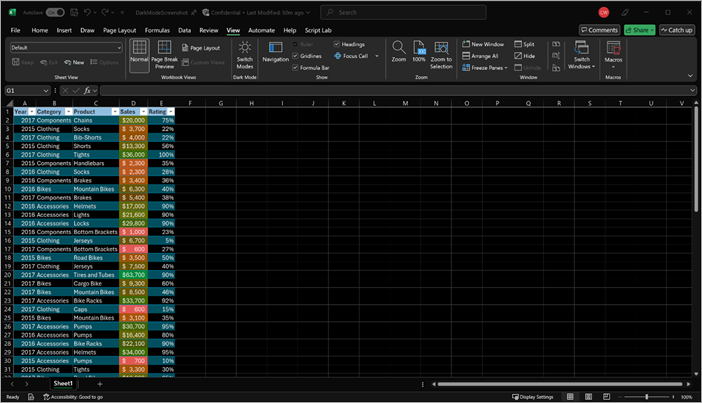Click the Catch up button
The width and height of the screenshot is (702, 403).
677,30
